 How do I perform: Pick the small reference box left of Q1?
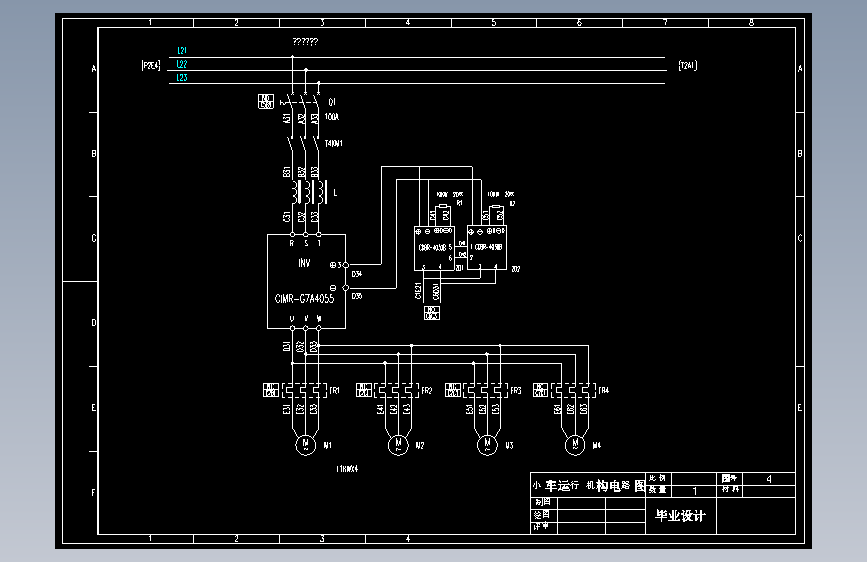266,101
